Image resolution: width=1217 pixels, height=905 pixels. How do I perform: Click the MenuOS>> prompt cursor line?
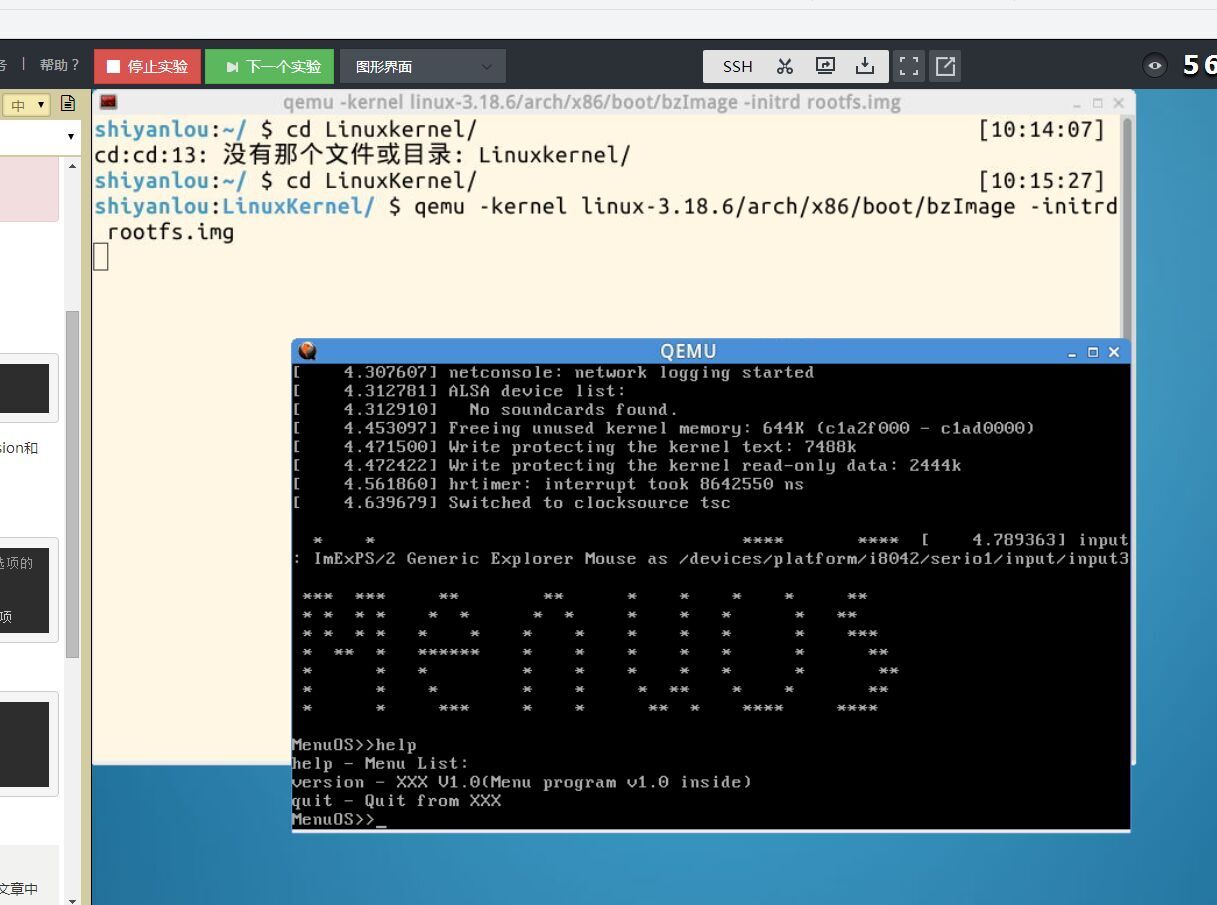click(338, 819)
